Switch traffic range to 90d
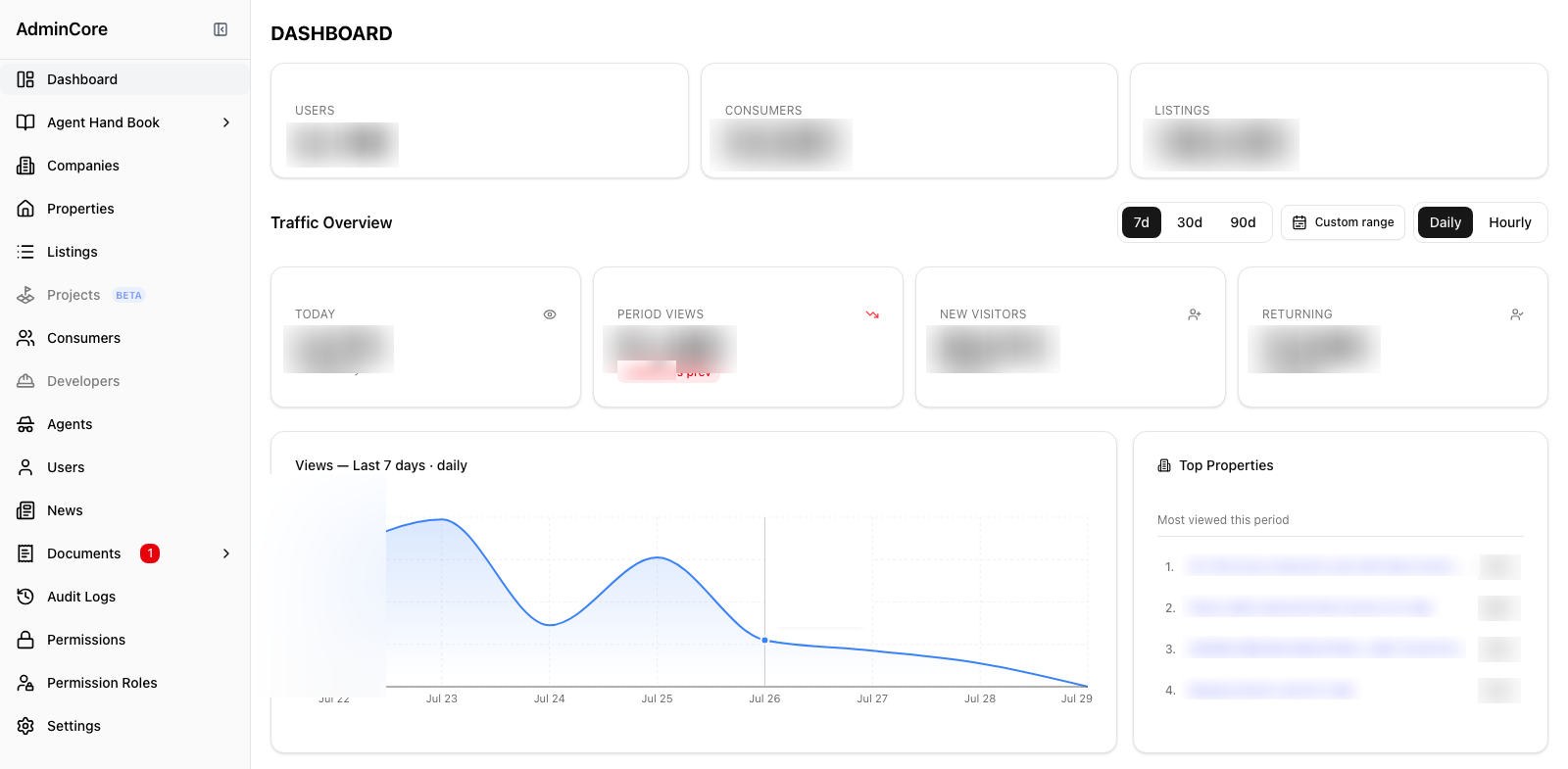 pos(1243,222)
